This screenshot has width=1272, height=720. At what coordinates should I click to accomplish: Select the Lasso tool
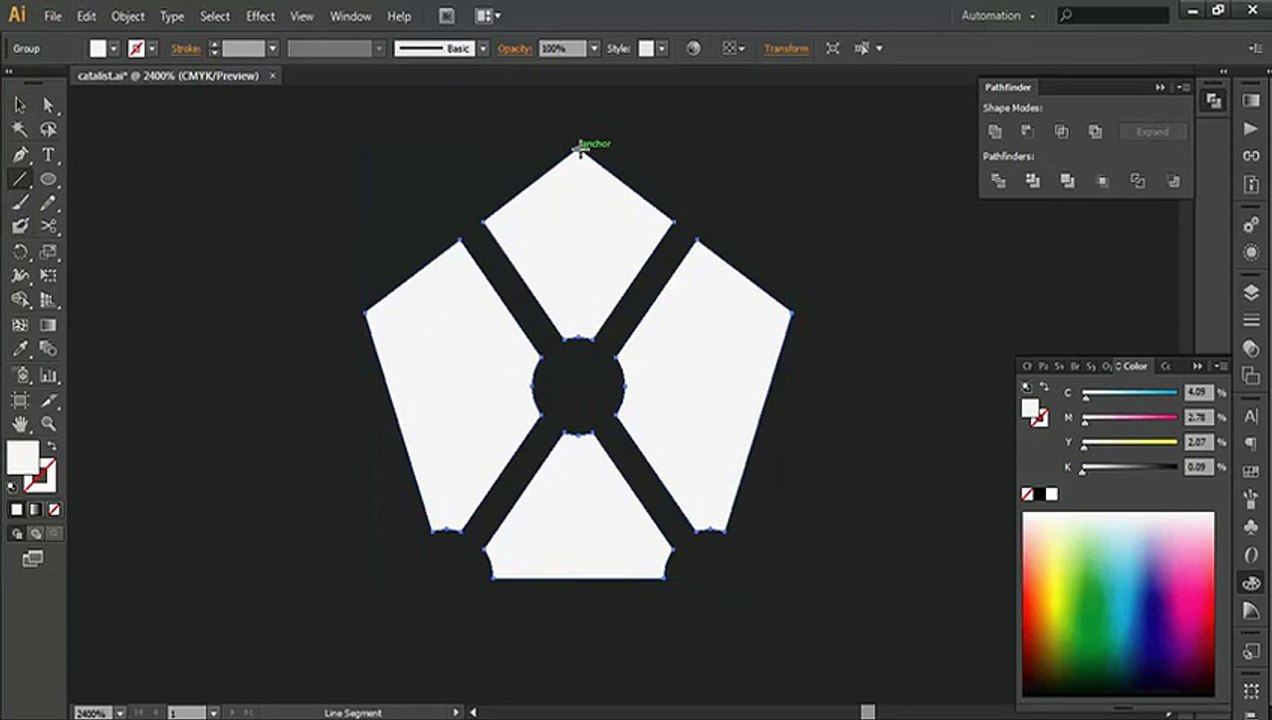click(48, 130)
